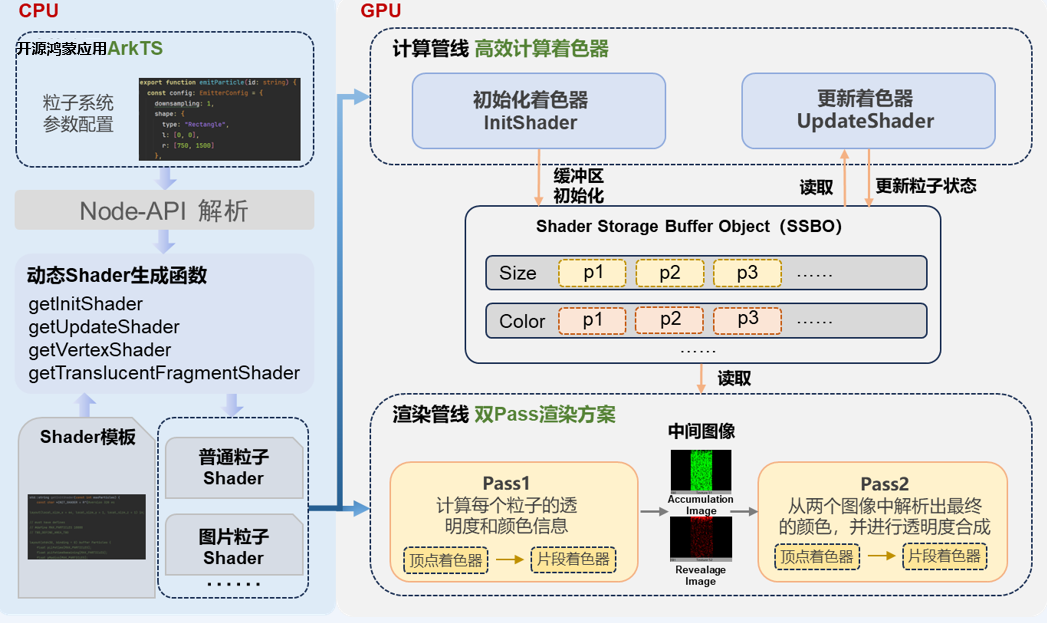Image resolution: width=1047 pixels, height=623 pixels.
Task: Click the 片段着色器 badge inside Pass2
Action: (944, 557)
